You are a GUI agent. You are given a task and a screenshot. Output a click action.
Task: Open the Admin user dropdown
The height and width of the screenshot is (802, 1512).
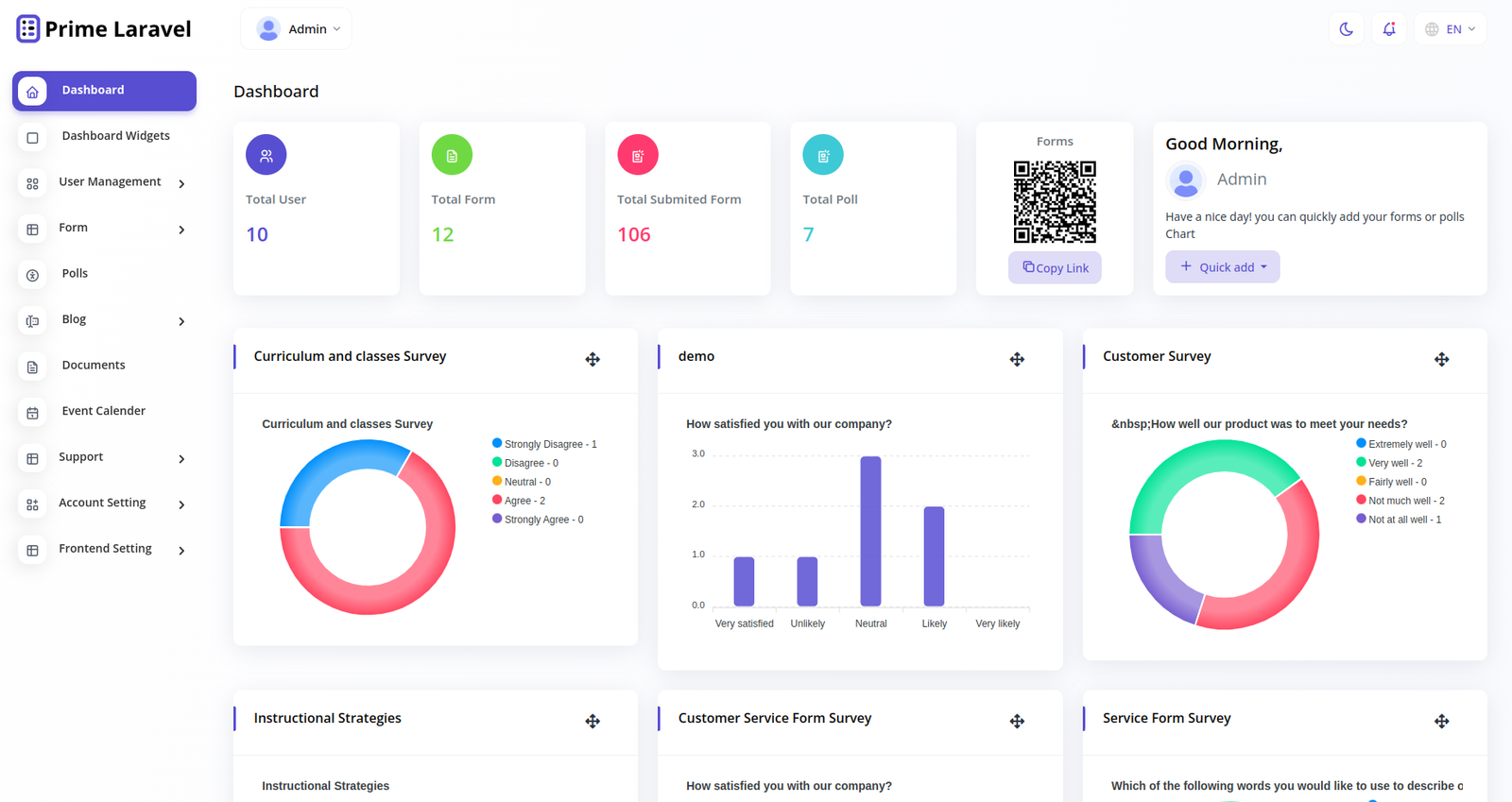pos(297,29)
